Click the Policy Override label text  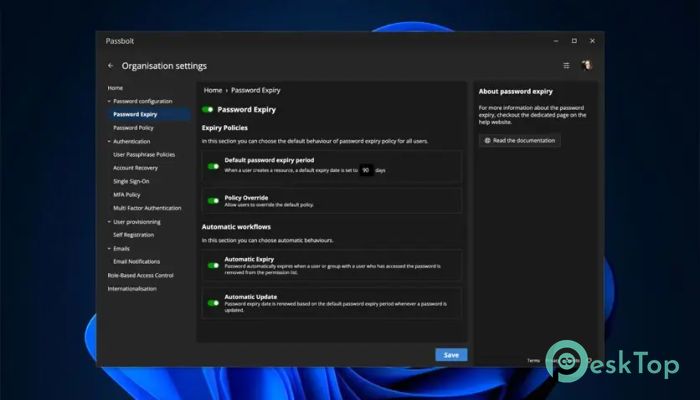click(x=246, y=198)
